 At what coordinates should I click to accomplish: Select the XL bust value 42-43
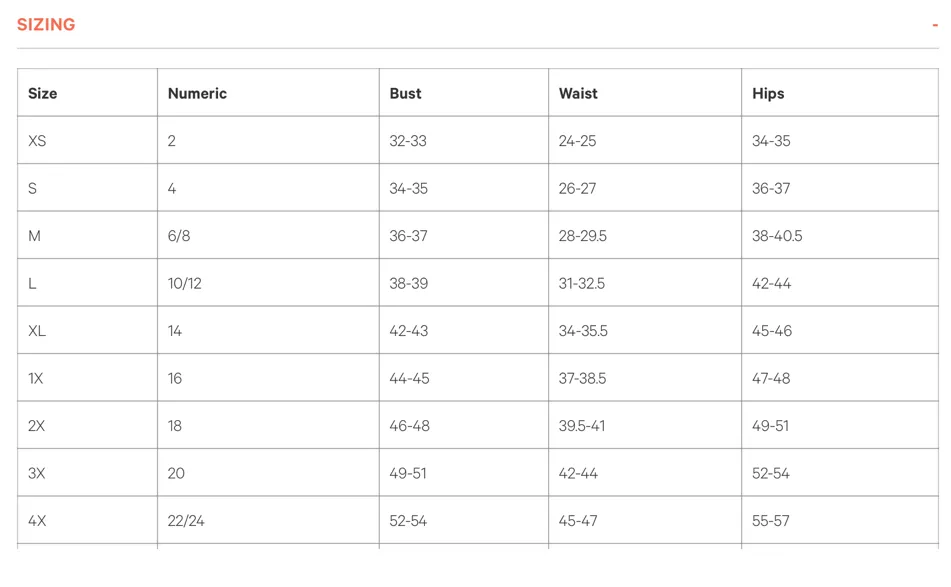point(409,331)
